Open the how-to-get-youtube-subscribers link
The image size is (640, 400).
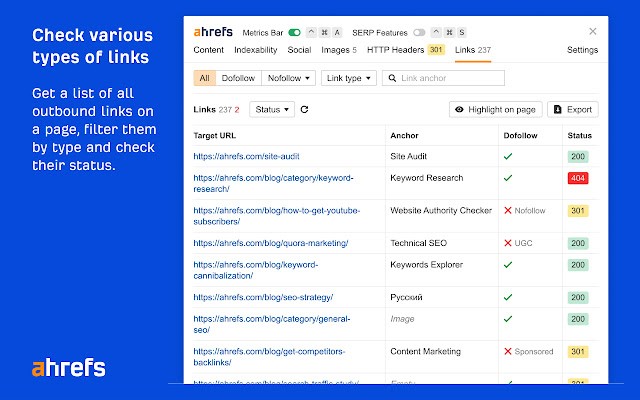coord(277,216)
